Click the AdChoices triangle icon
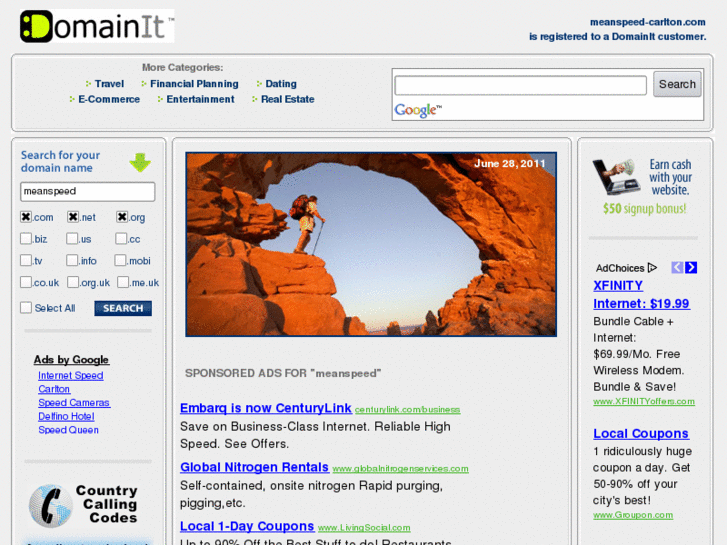Viewport: 727px width, 545px height. 652,268
